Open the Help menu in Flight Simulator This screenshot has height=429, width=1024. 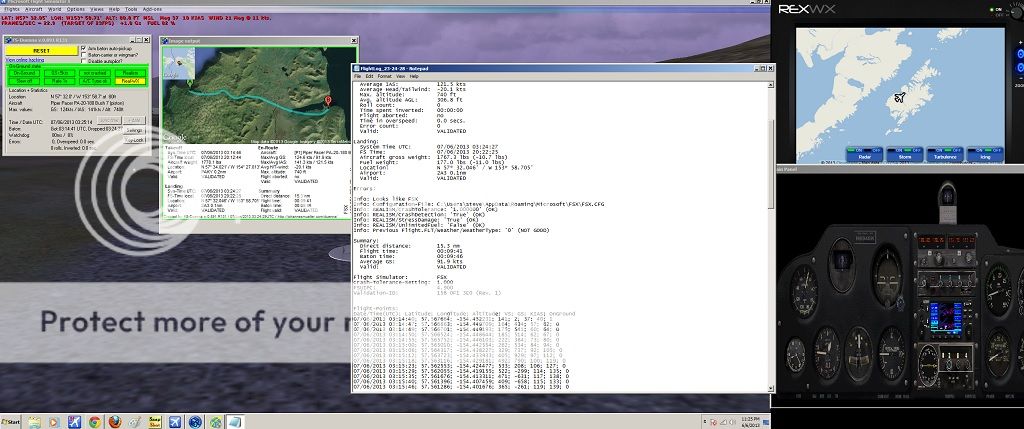pyautogui.click(x=114, y=9)
